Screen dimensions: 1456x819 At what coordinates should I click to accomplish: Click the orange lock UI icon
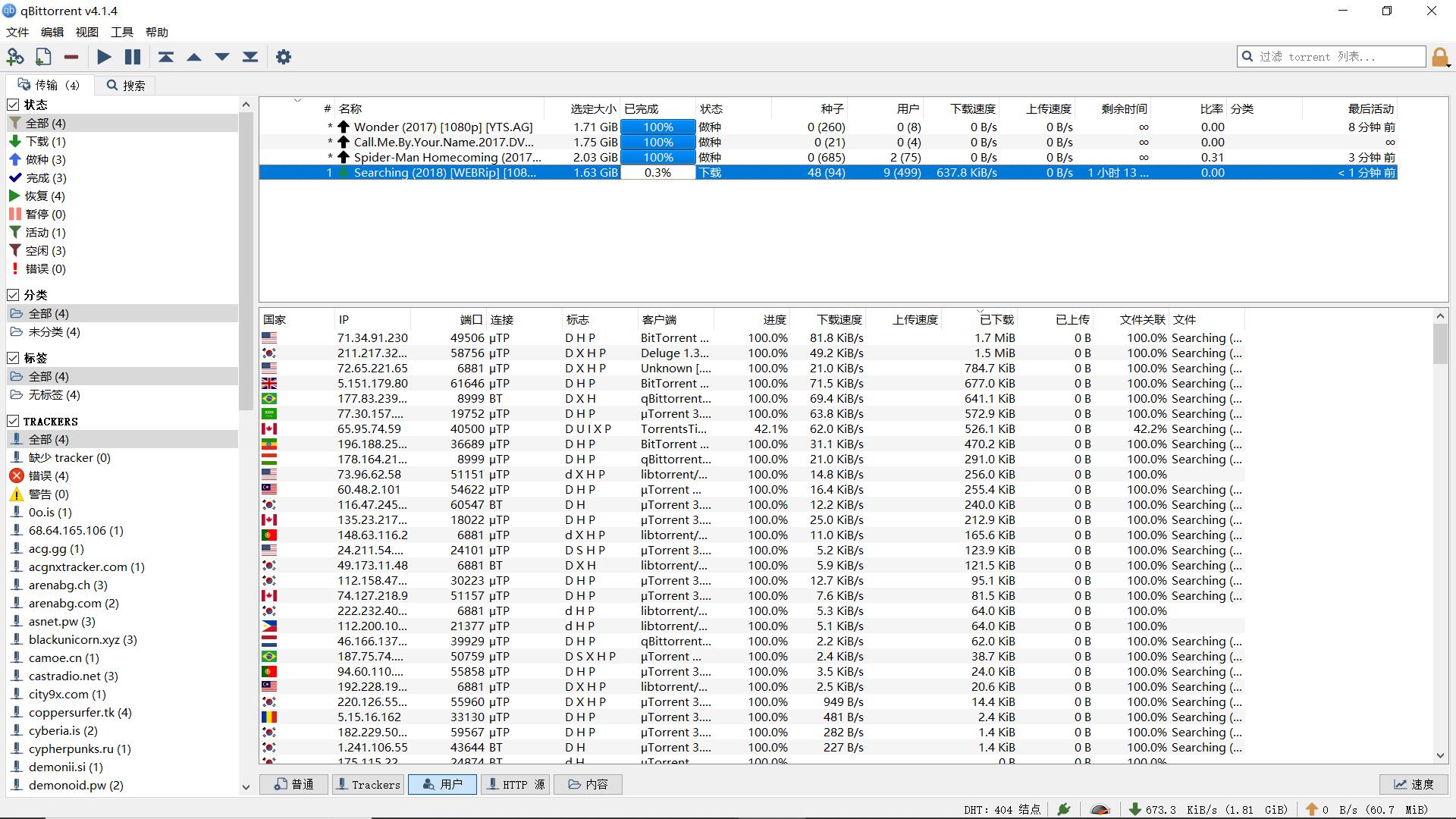point(1439,57)
